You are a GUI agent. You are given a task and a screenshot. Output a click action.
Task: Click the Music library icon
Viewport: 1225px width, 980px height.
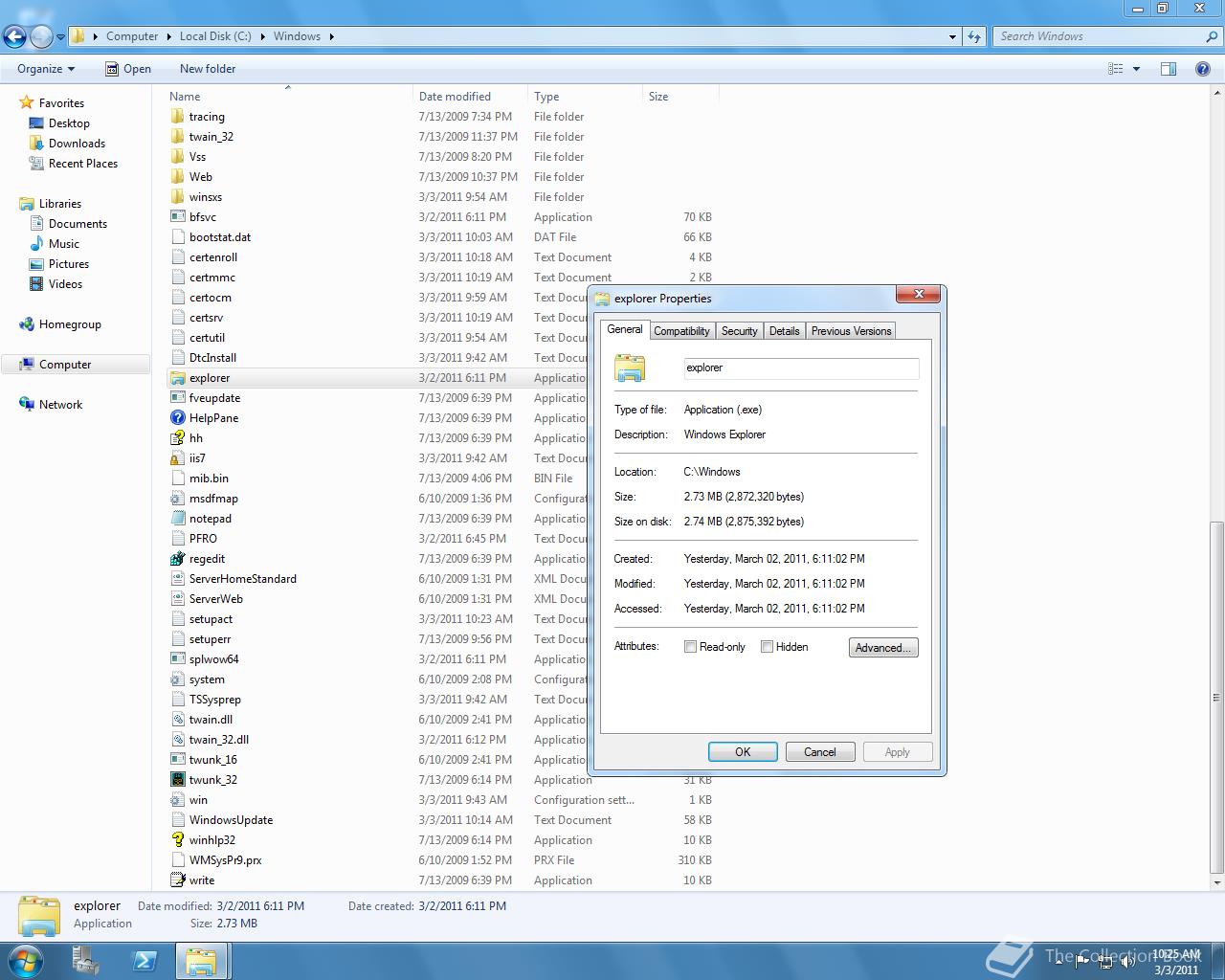point(36,244)
